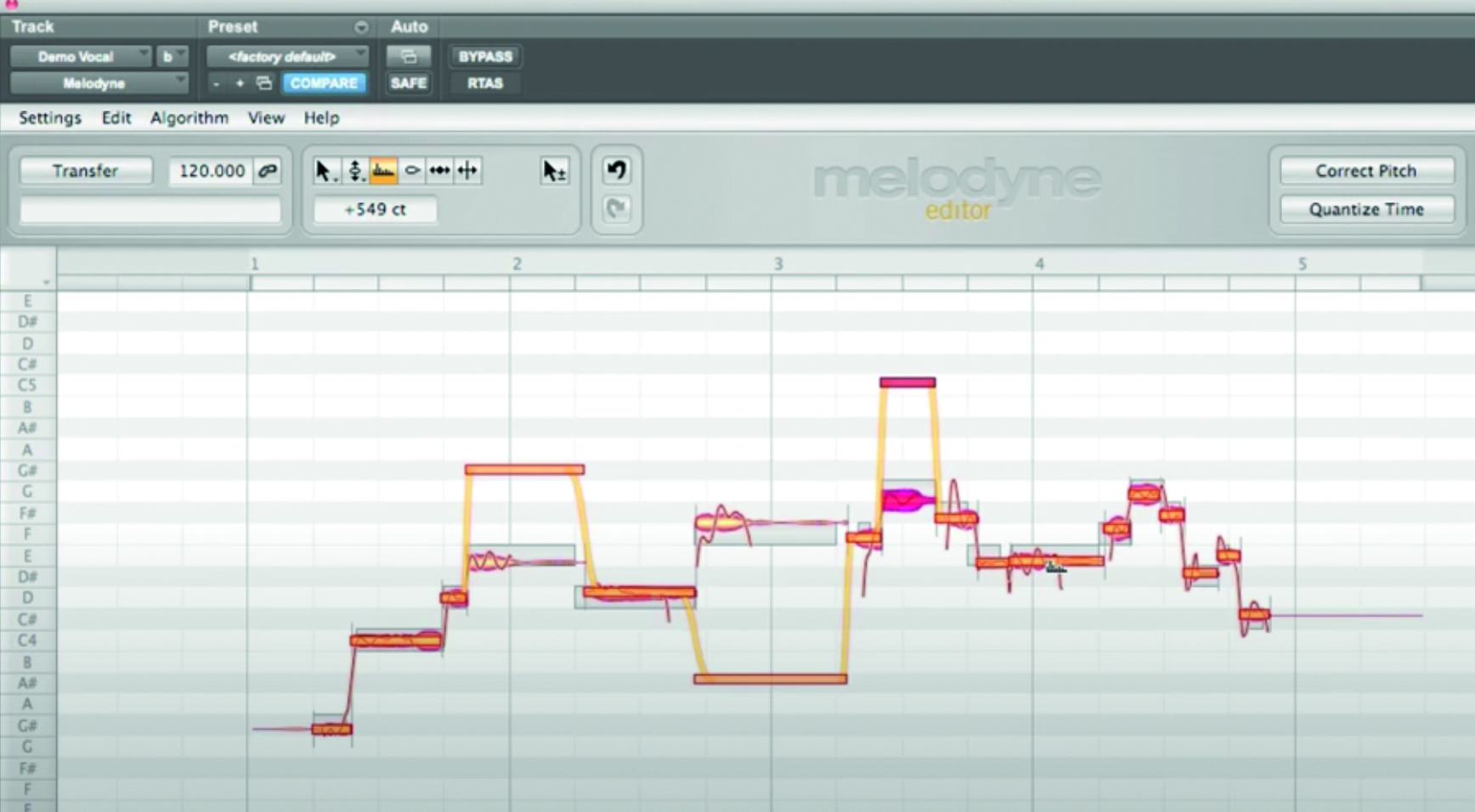Image resolution: width=1475 pixels, height=812 pixels.
Task: Click the arrow plus-minus selection tool
Action: 554,171
